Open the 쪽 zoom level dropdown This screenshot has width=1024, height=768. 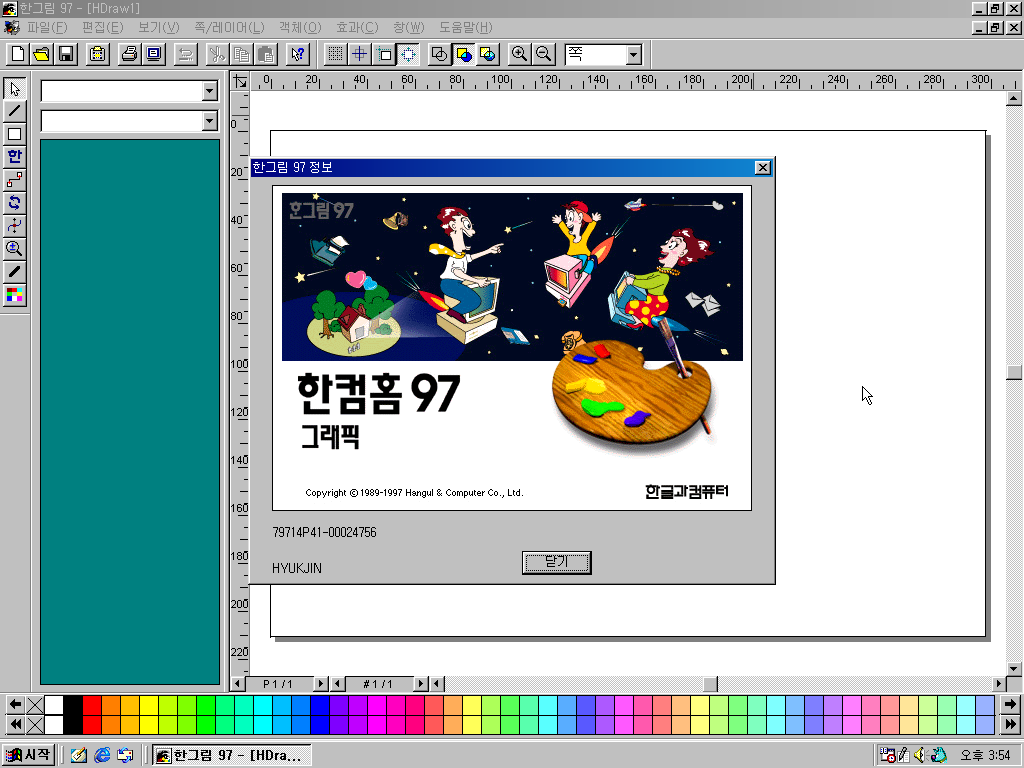(x=633, y=55)
